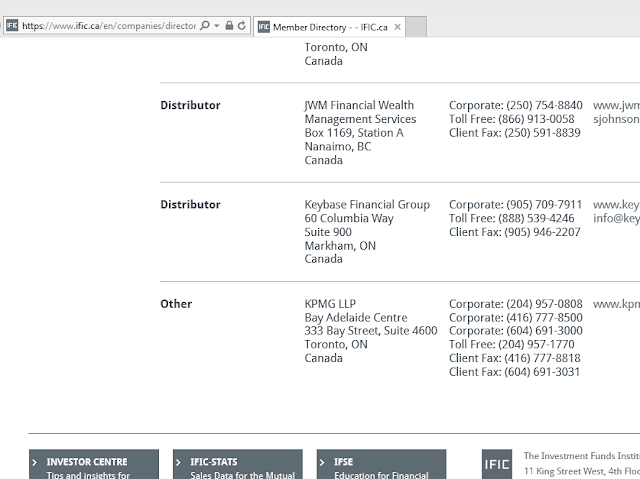
Task: Open the KPMG website link
Action: (616, 304)
